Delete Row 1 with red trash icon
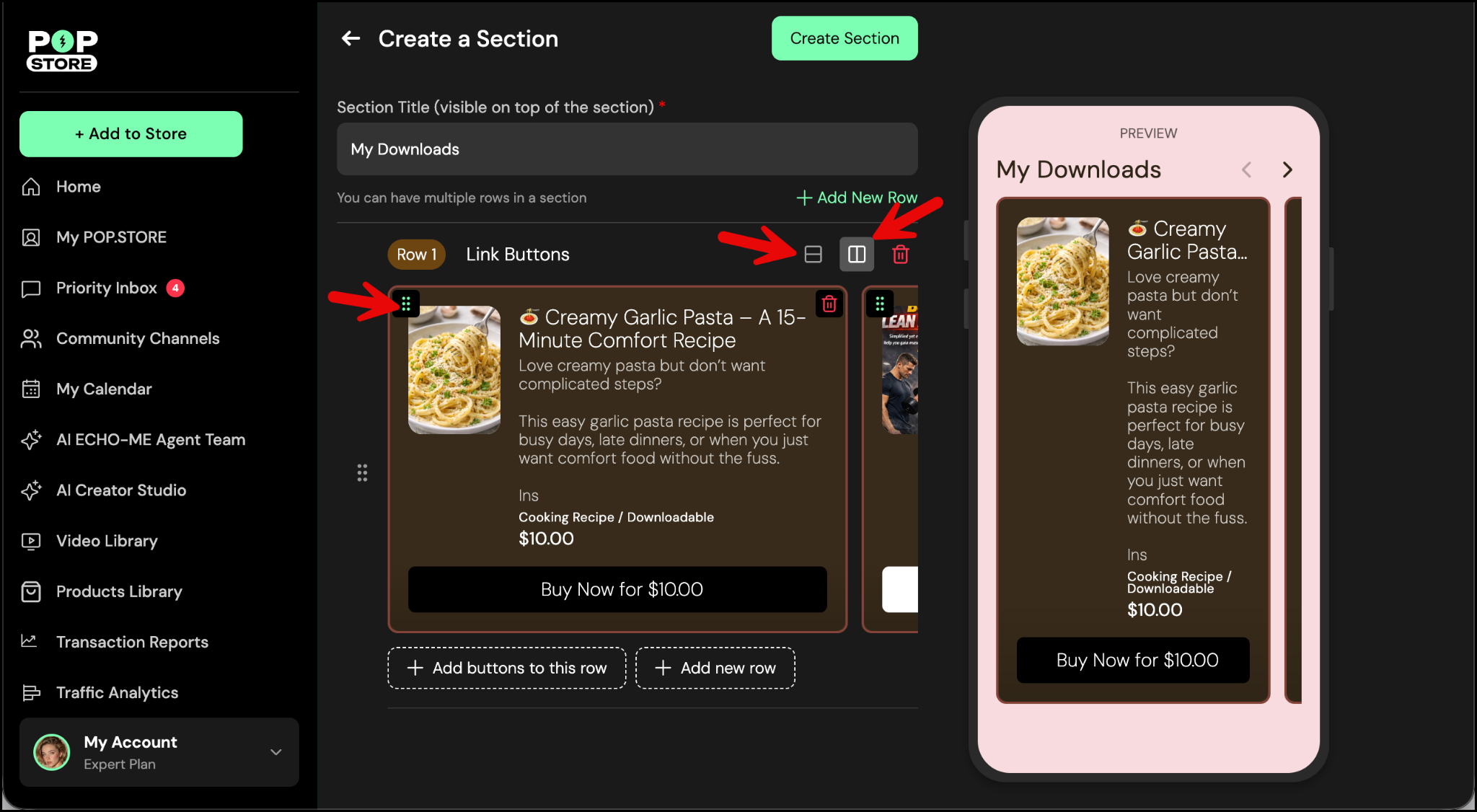1477x812 pixels. pyautogui.click(x=901, y=254)
